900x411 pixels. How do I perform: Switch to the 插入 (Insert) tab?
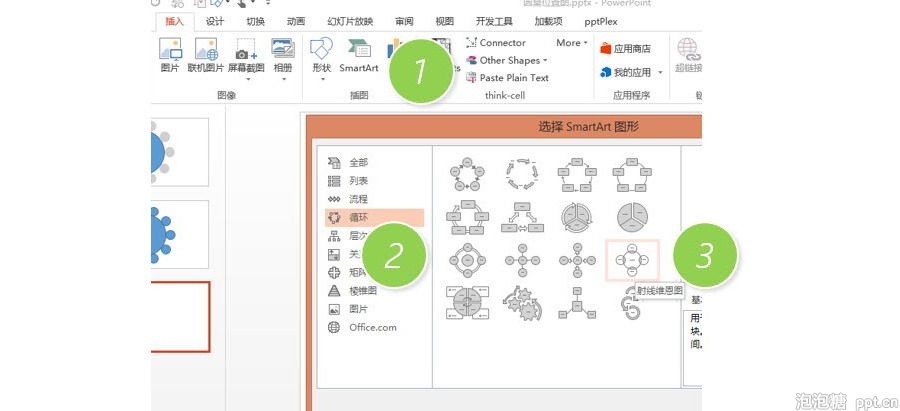(x=174, y=21)
